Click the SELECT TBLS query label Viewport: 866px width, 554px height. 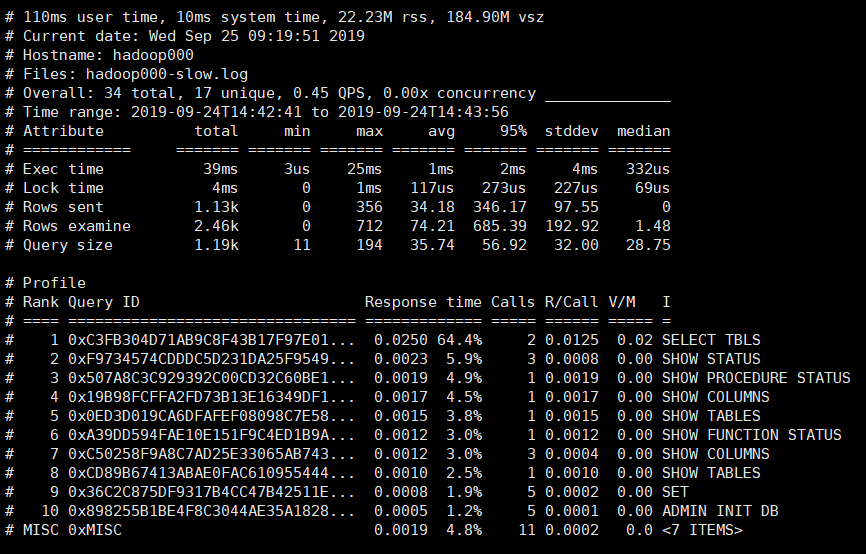pos(711,340)
